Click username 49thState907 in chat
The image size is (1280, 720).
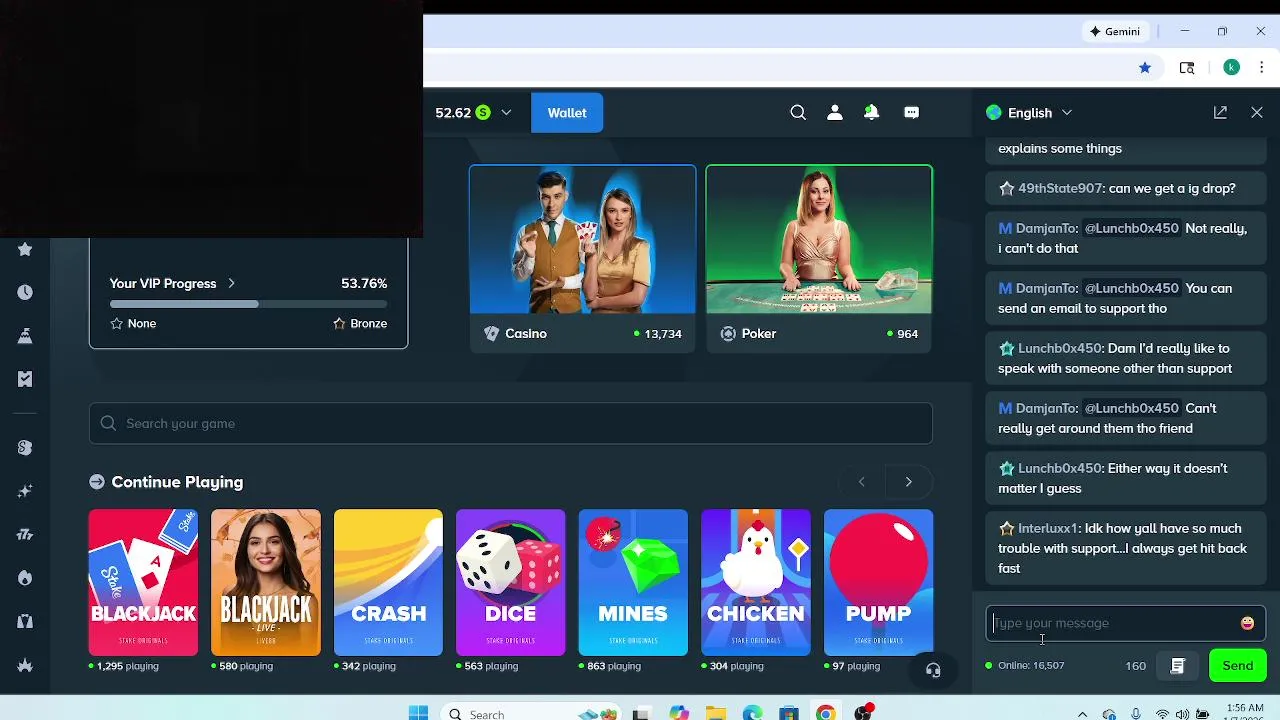(1060, 188)
